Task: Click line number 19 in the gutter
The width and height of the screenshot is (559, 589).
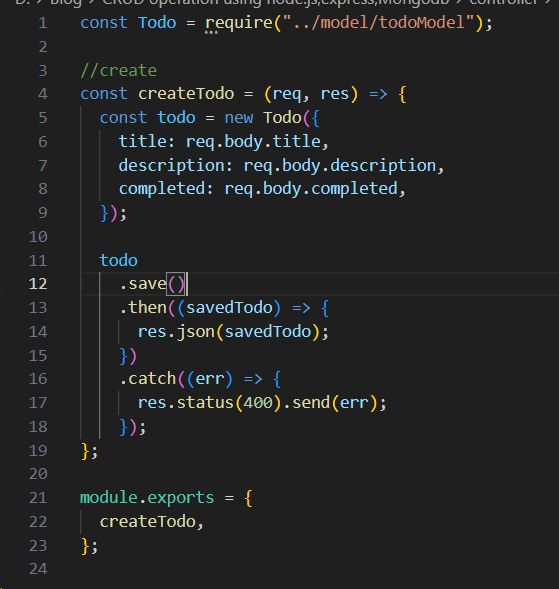Action: (x=38, y=450)
